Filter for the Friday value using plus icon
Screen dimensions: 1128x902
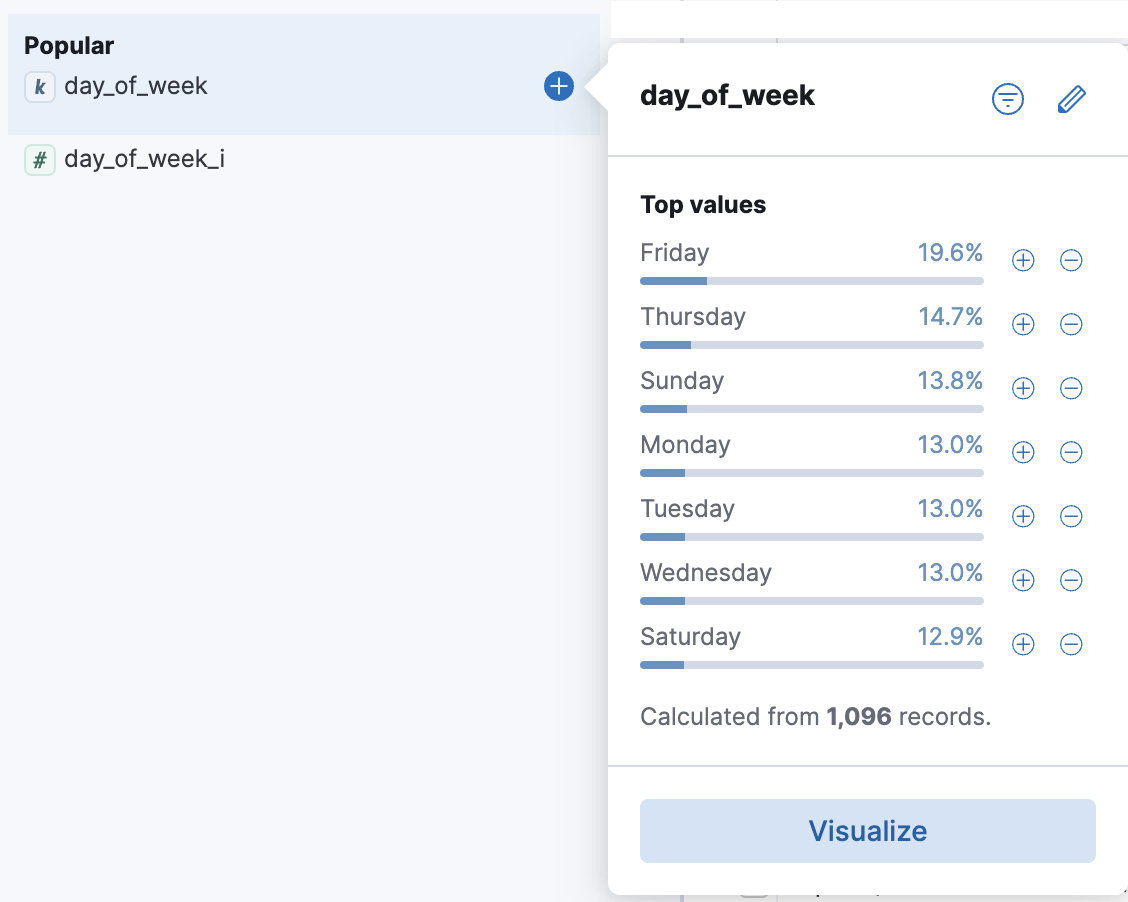[x=1022, y=260]
